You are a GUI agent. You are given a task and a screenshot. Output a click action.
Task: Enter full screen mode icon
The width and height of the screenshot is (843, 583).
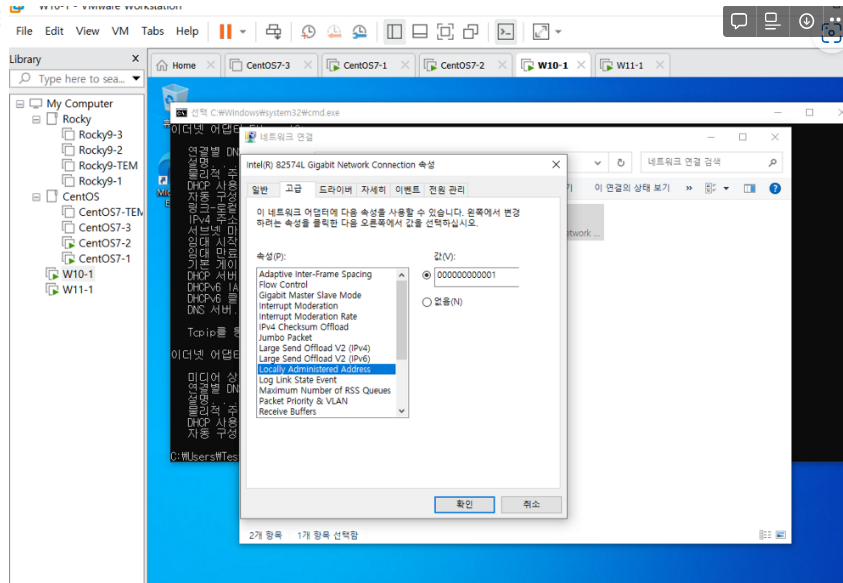tap(445, 32)
